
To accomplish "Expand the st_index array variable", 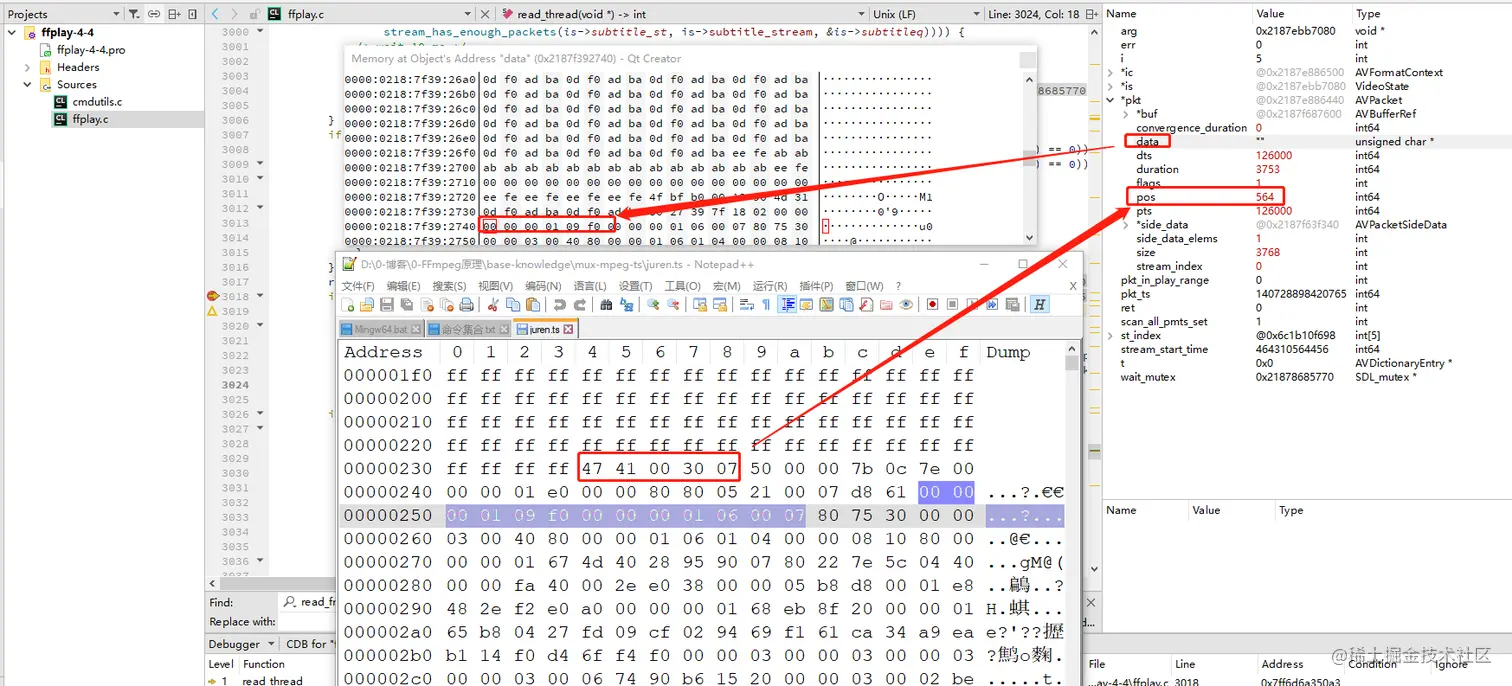I will [1111, 336].
